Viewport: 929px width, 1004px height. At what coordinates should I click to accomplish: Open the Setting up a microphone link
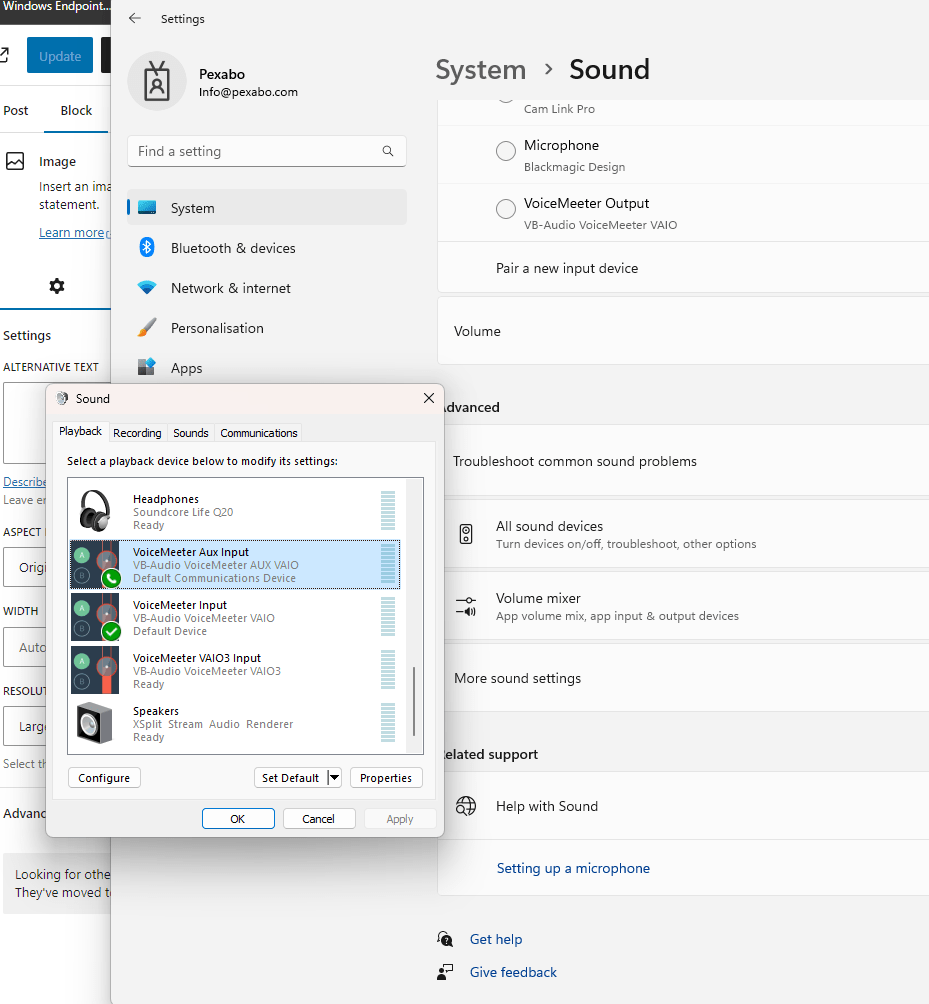point(573,868)
